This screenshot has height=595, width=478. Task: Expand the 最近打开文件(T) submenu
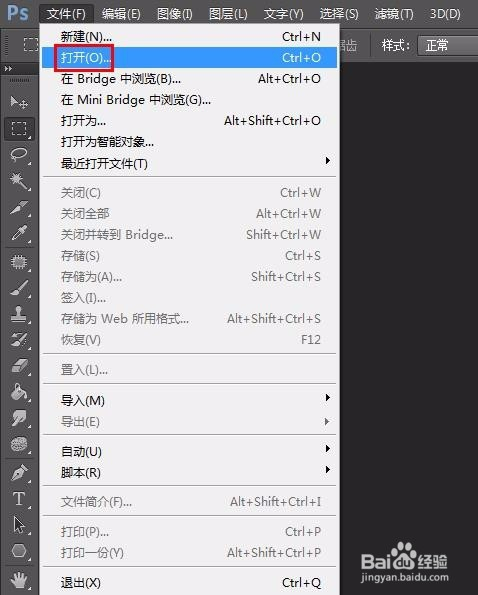click(x=189, y=164)
